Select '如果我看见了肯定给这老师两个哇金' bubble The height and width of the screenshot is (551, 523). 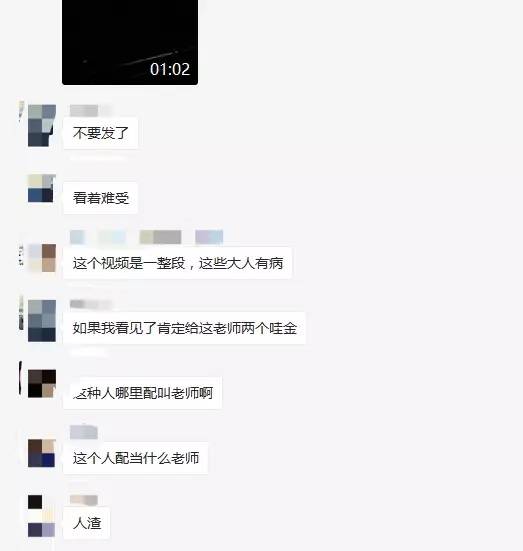click(x=185, y=328)
